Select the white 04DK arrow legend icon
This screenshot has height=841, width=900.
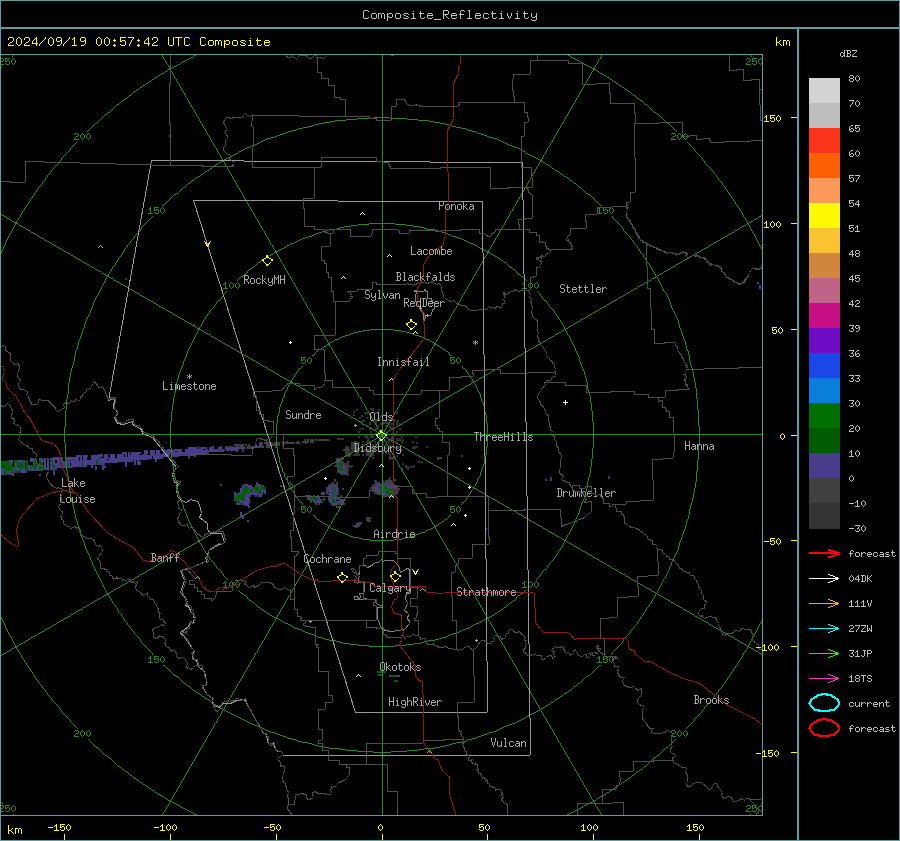click(824, 578)
